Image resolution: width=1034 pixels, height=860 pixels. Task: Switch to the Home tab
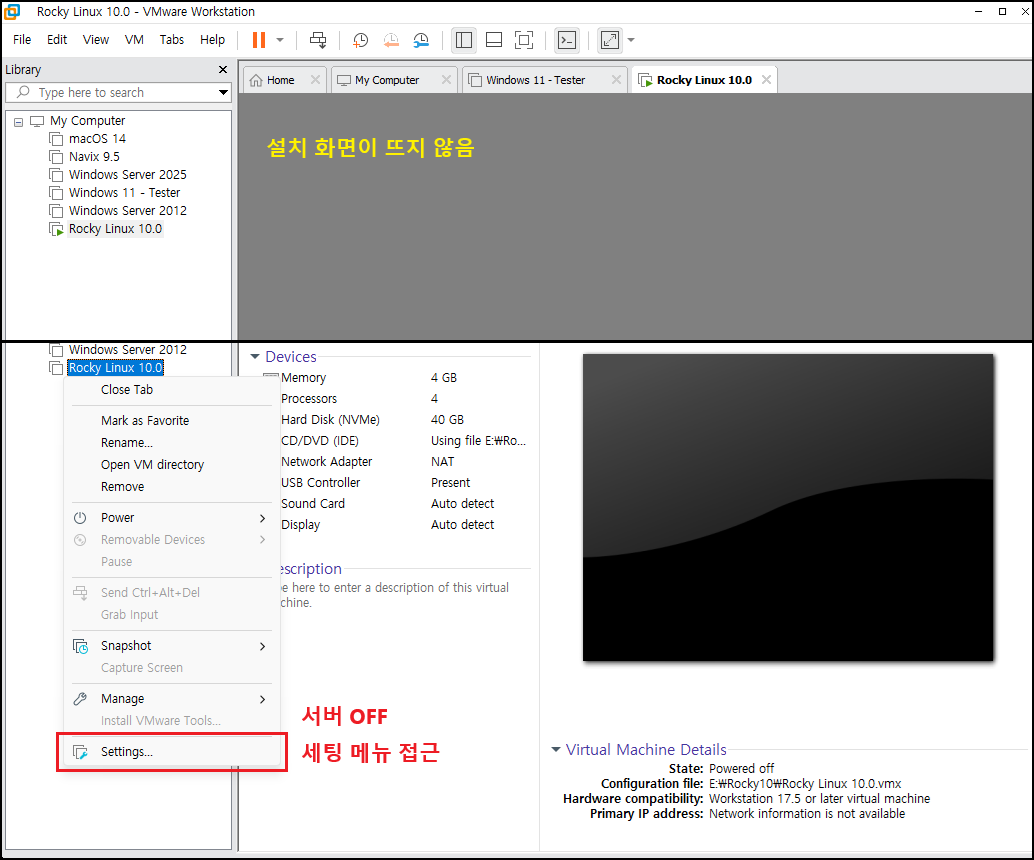click(280, 80)
